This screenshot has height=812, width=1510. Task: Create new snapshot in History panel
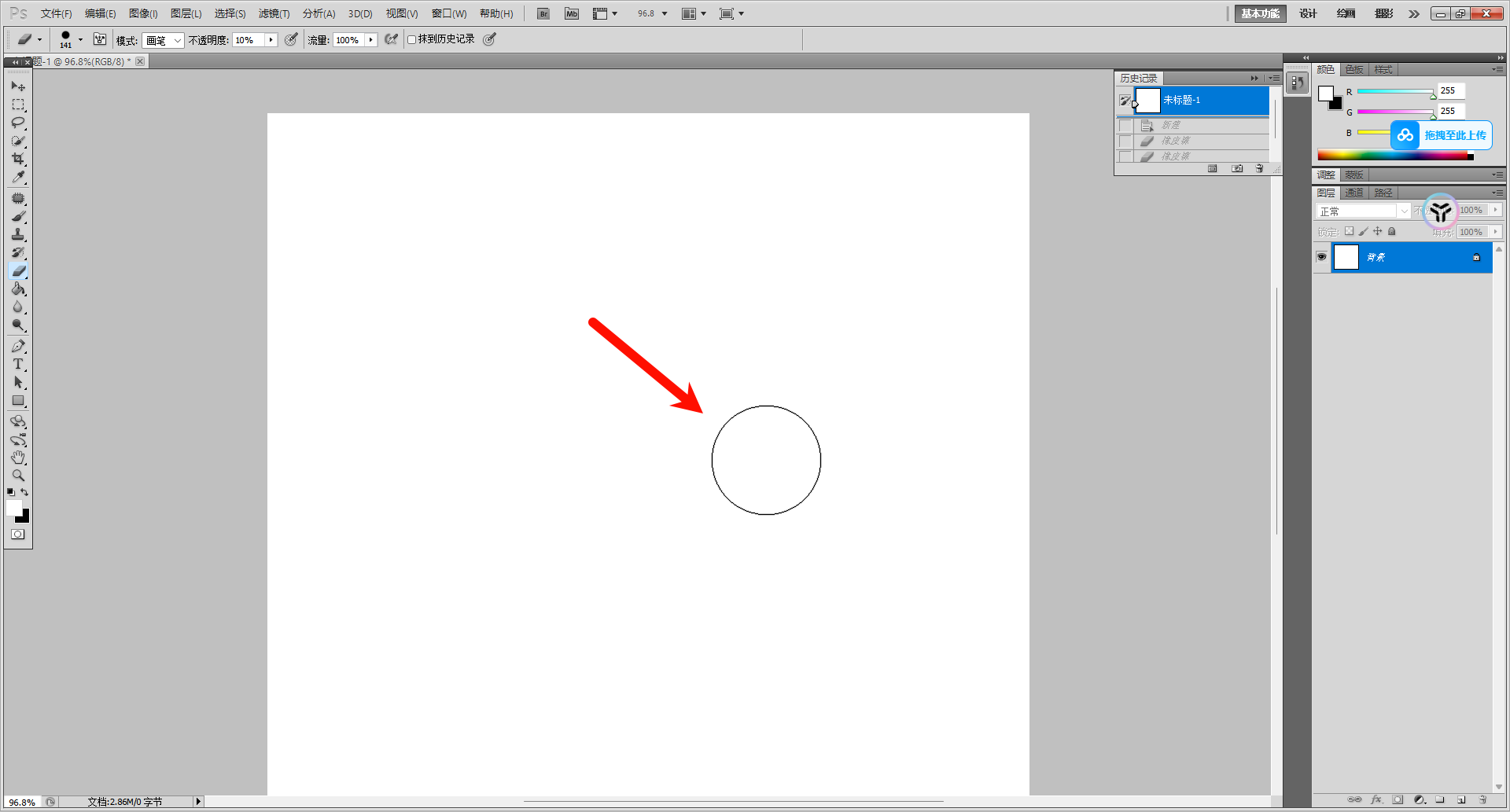1237,168
